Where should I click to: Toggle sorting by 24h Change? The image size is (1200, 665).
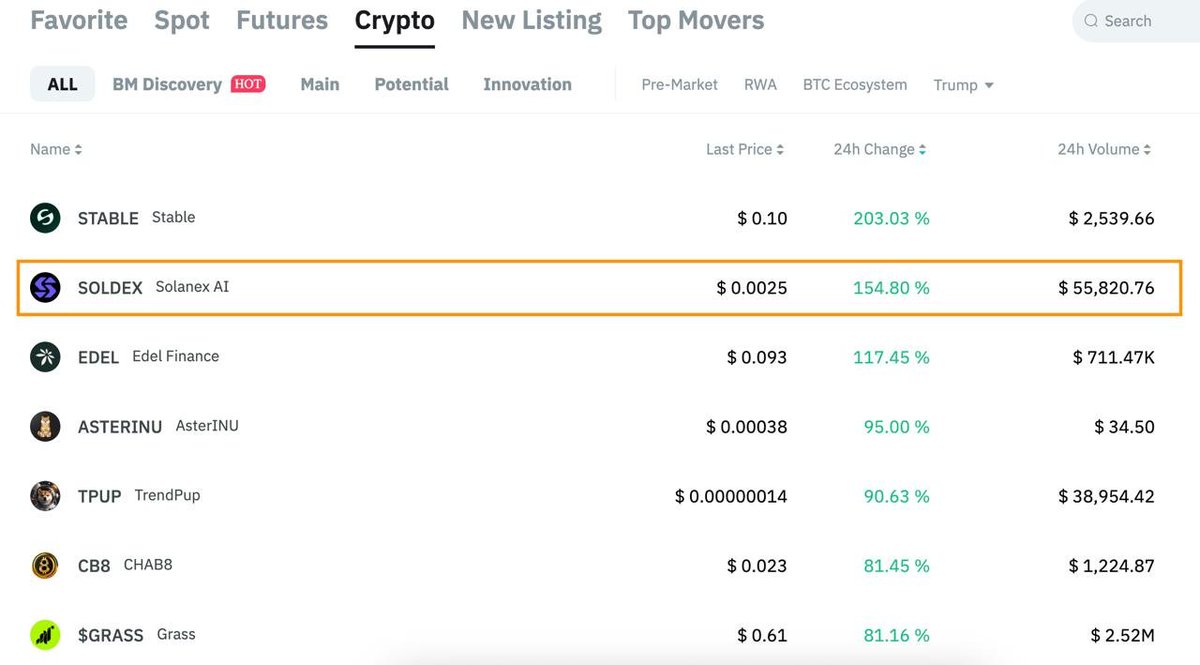[x=878, y=148]
